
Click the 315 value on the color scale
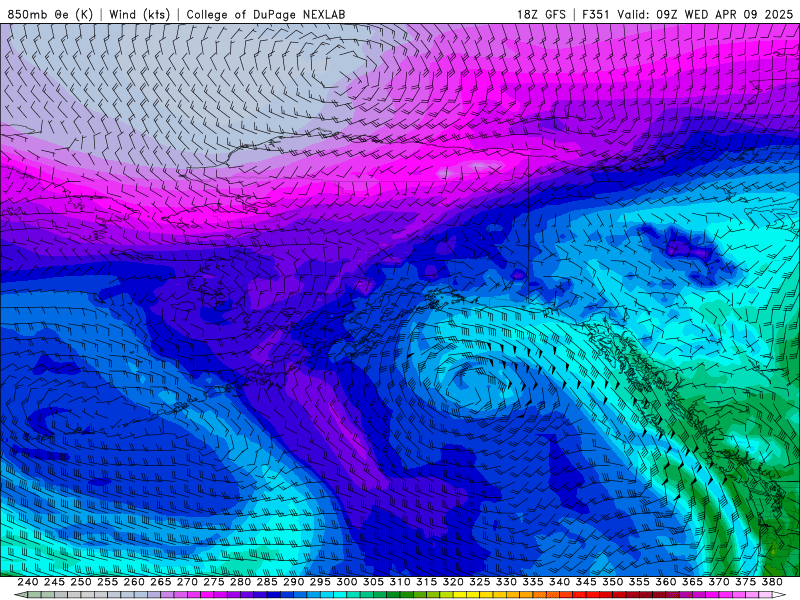pos(427,582)
